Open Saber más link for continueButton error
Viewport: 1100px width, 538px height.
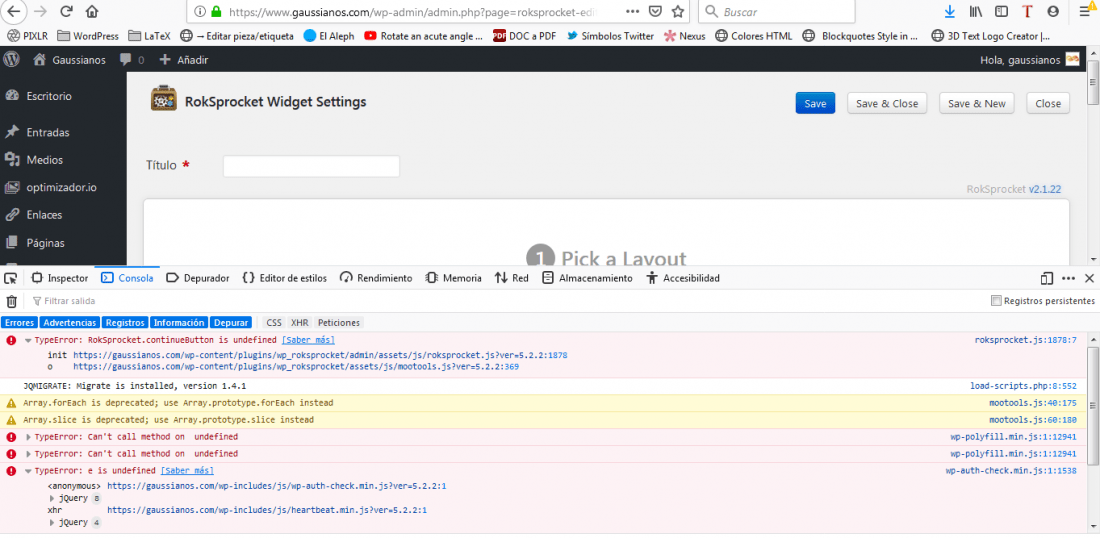(308, 340)
